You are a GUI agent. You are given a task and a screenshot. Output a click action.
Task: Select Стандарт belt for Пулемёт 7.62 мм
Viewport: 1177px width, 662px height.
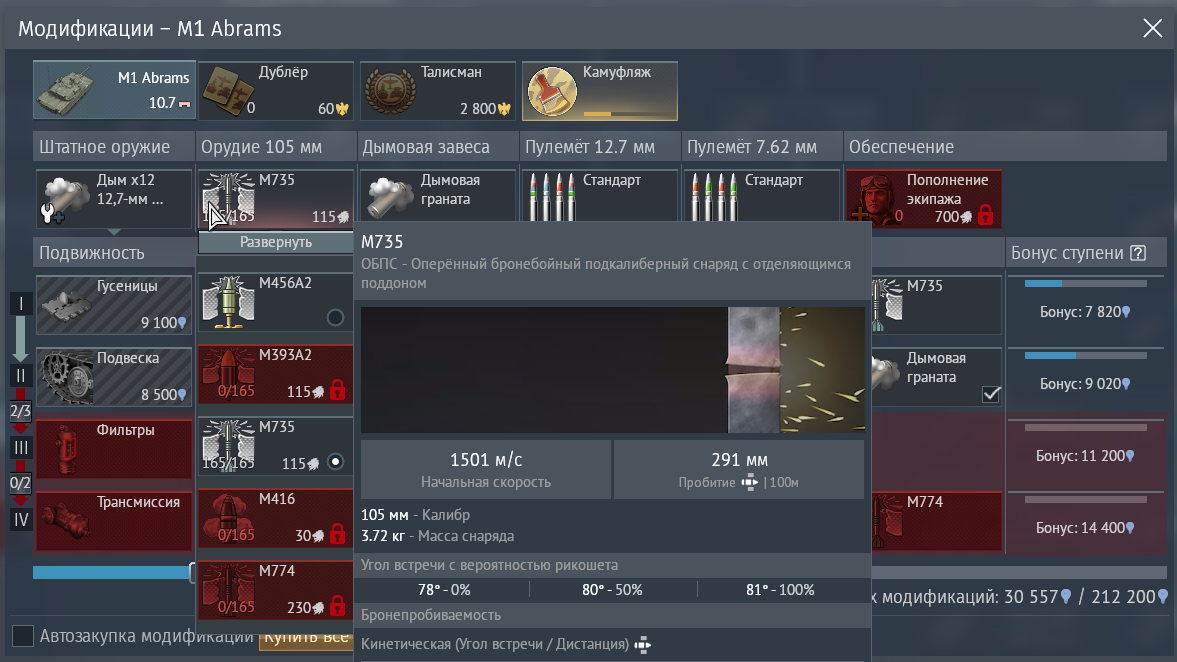(762, 195)
